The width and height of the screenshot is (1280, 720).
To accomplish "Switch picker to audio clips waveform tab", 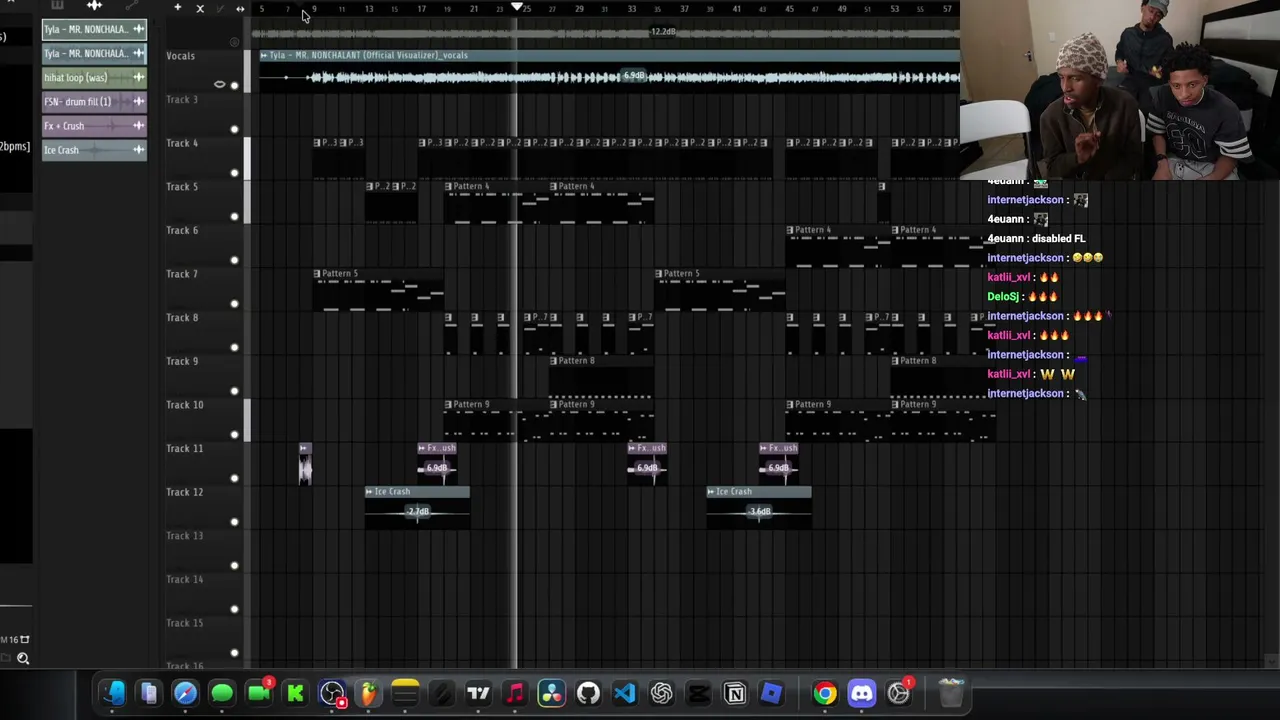I will click(x=94, y=6).
